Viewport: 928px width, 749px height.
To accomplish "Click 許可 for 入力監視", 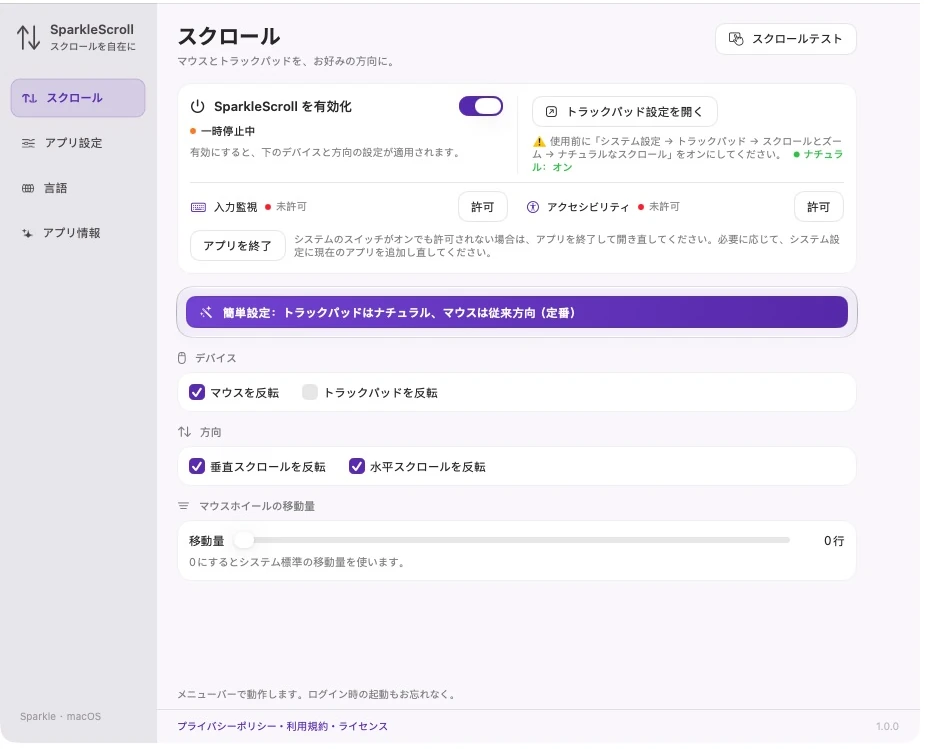I will tap(483, 207).
